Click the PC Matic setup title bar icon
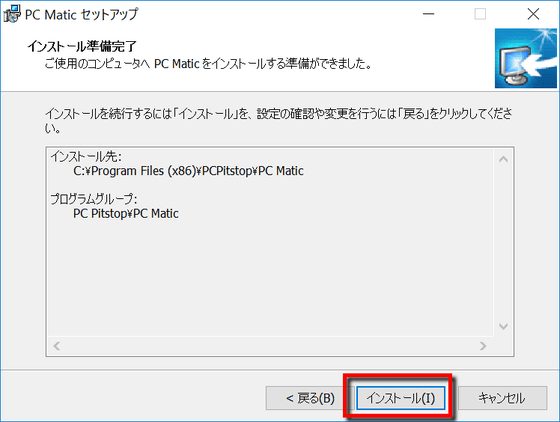The height and width of the screenshot is (422, 560). (12, 14)
